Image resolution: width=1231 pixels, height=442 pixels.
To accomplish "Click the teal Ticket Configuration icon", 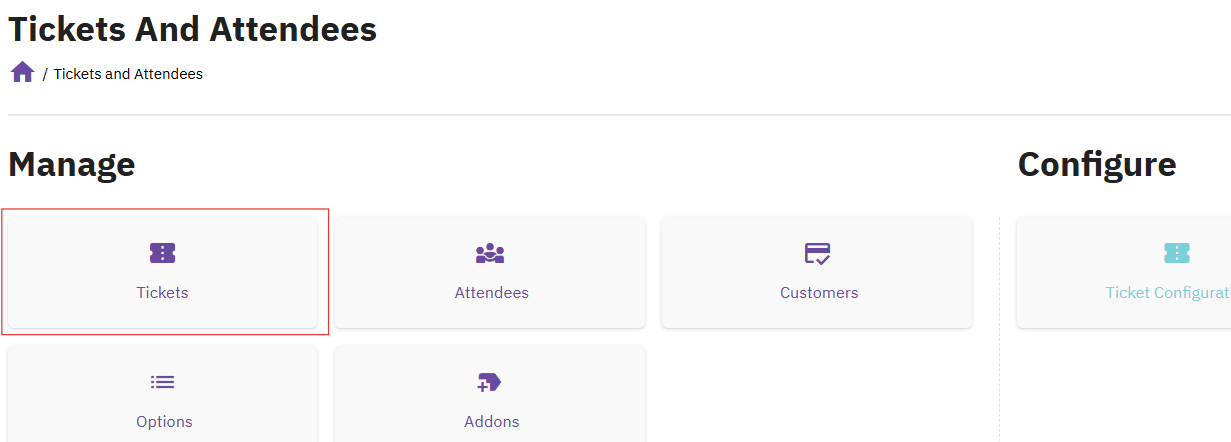I will 1177,253.
